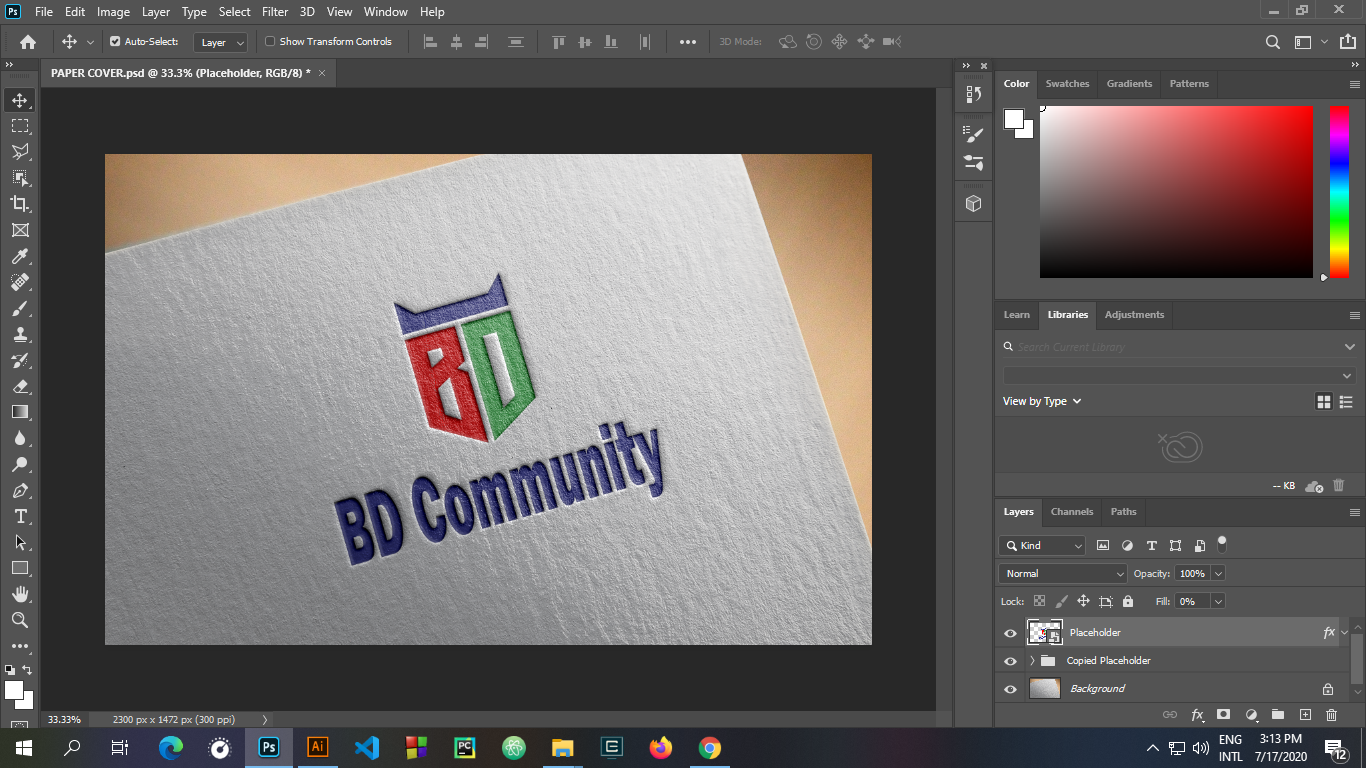Create a new layer with plus icon
Image resolution: width=1366 pixels, height=768 pixels.
tap(1305, 715)
